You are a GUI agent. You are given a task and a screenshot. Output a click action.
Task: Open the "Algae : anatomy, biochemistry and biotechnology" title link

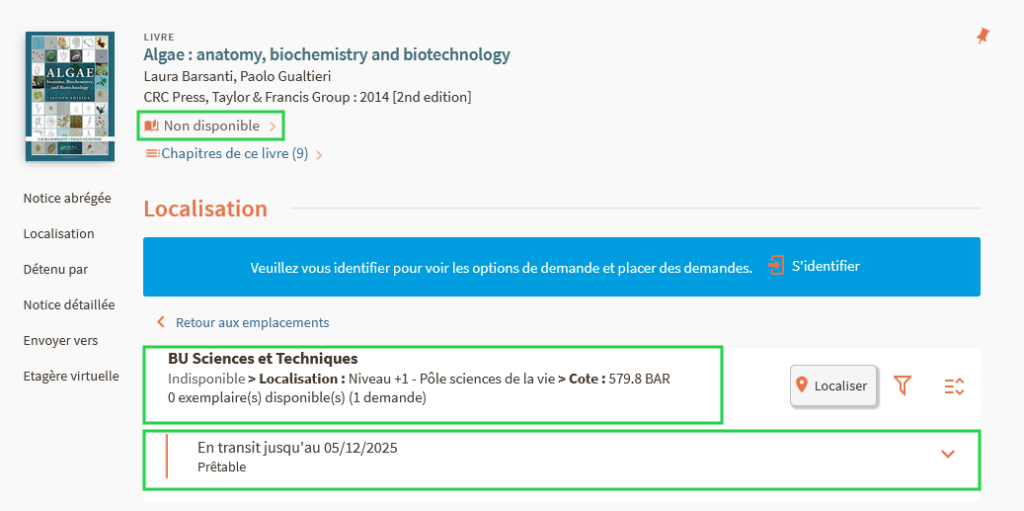(327, 55)
